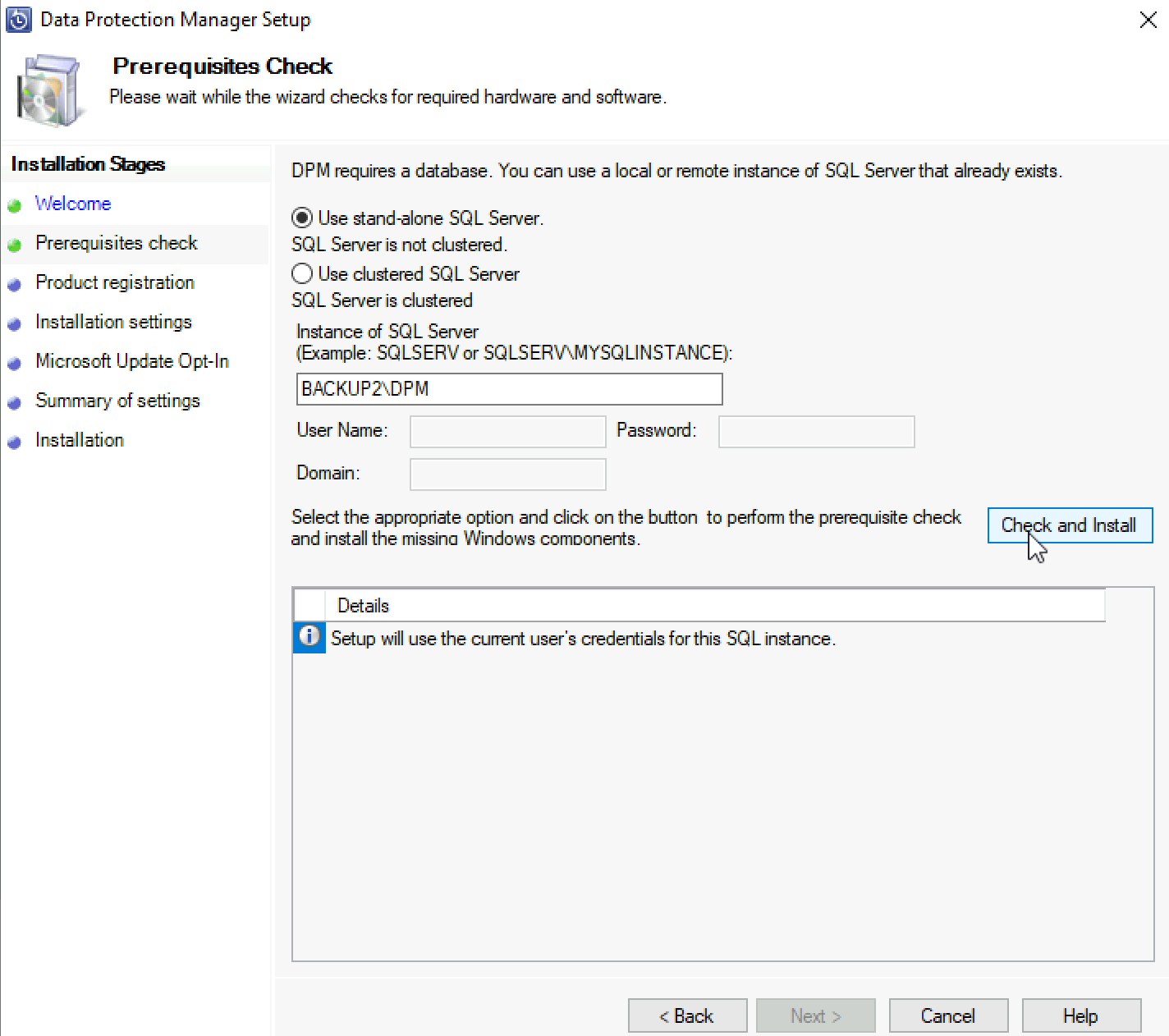
Task: Select Installation settings stage
Action: [x=113, y=322]
